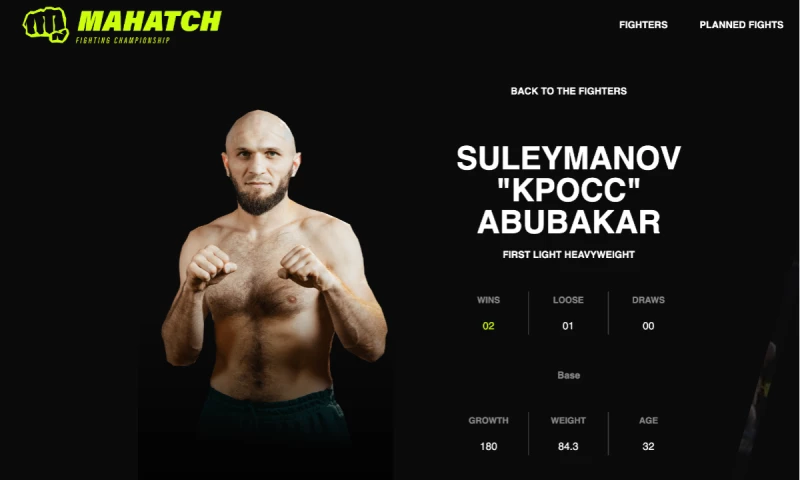Click the GROWTH value 180
Screen dimensions: 800x480
pos(488,446)
